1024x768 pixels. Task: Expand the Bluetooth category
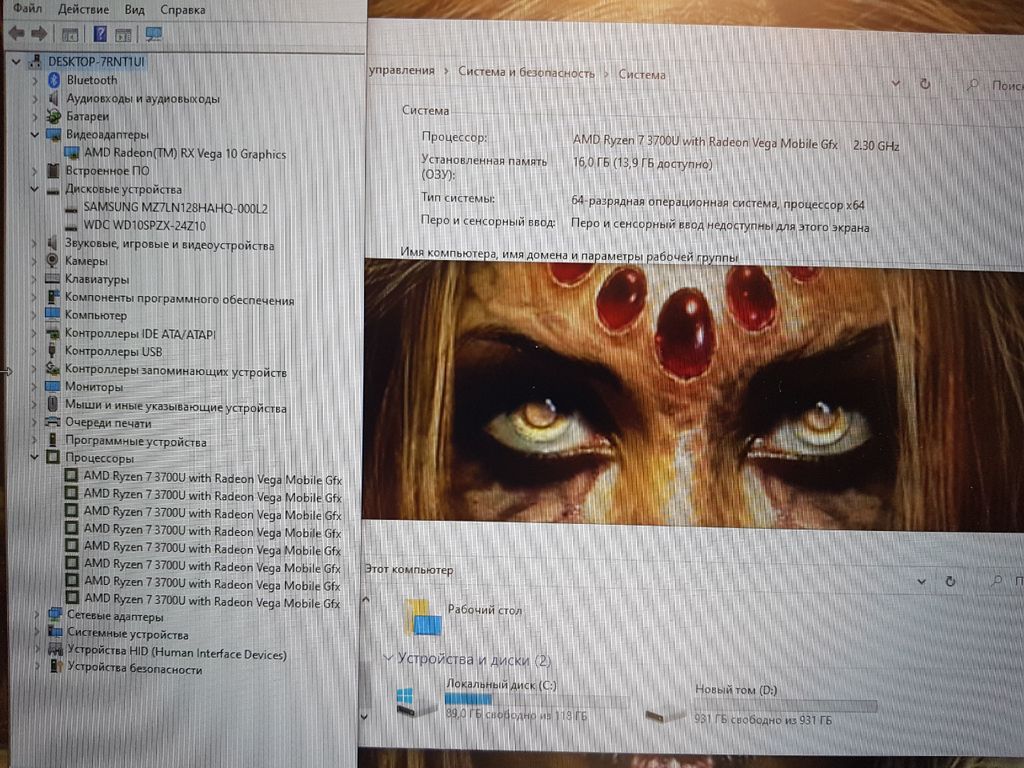pos(35,80)
